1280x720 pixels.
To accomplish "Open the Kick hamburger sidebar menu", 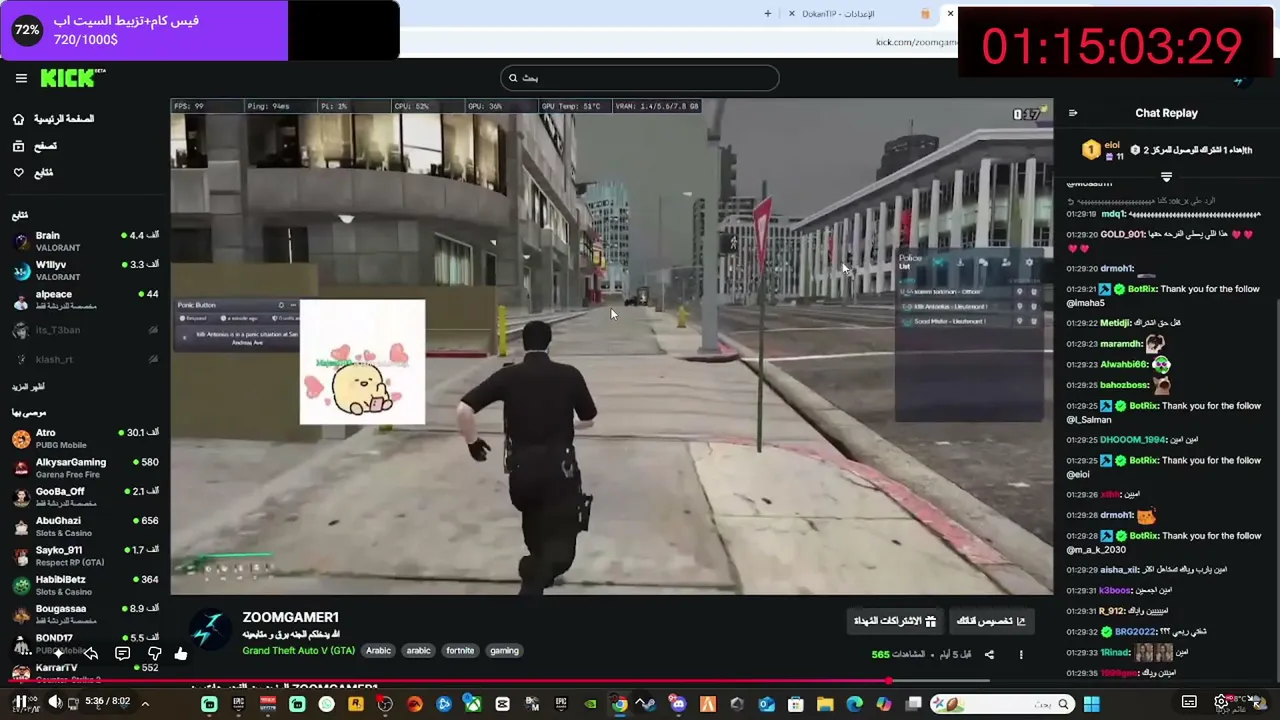I will click(x=21, y=78).
